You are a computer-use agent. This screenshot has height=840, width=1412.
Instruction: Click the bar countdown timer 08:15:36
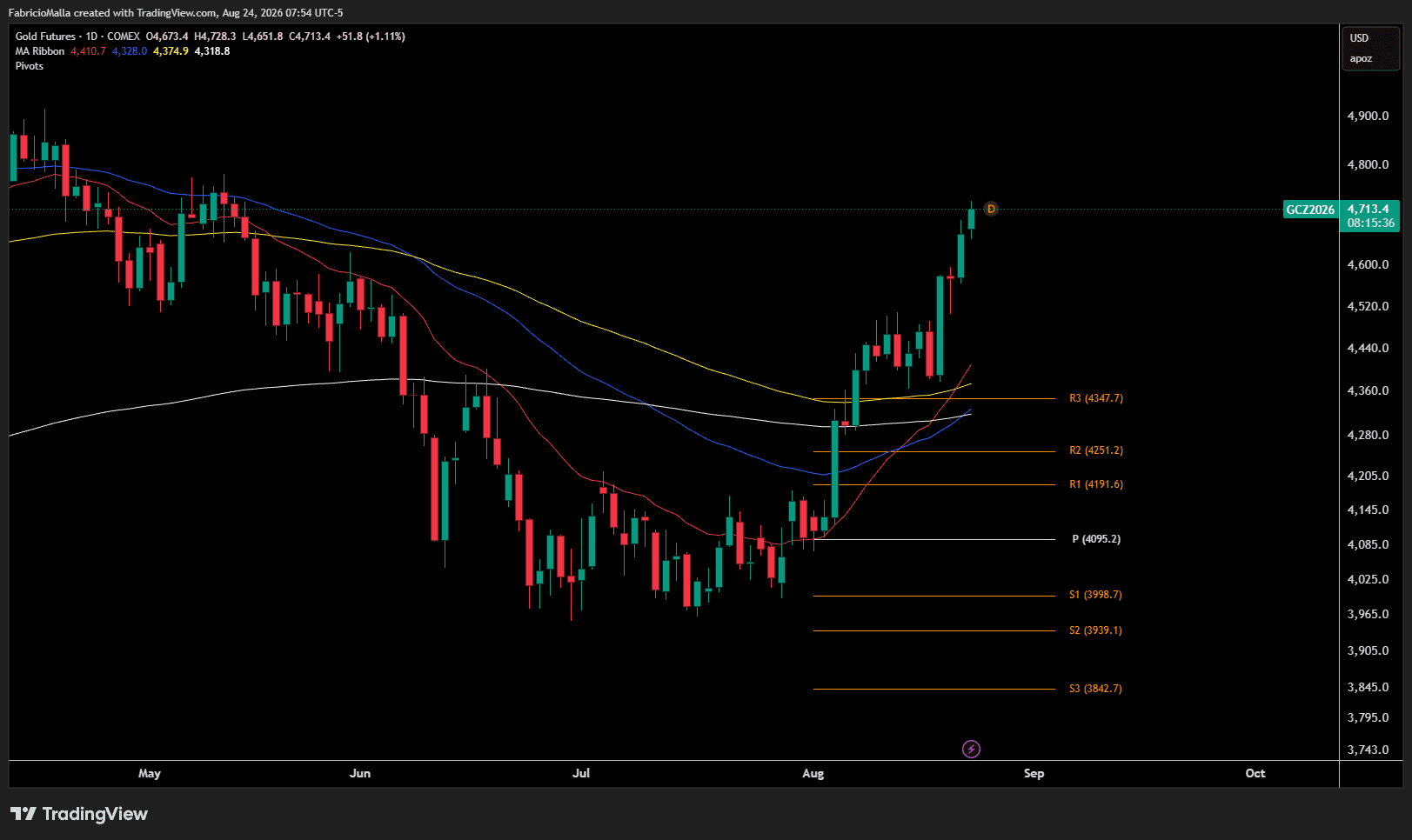1371,223
